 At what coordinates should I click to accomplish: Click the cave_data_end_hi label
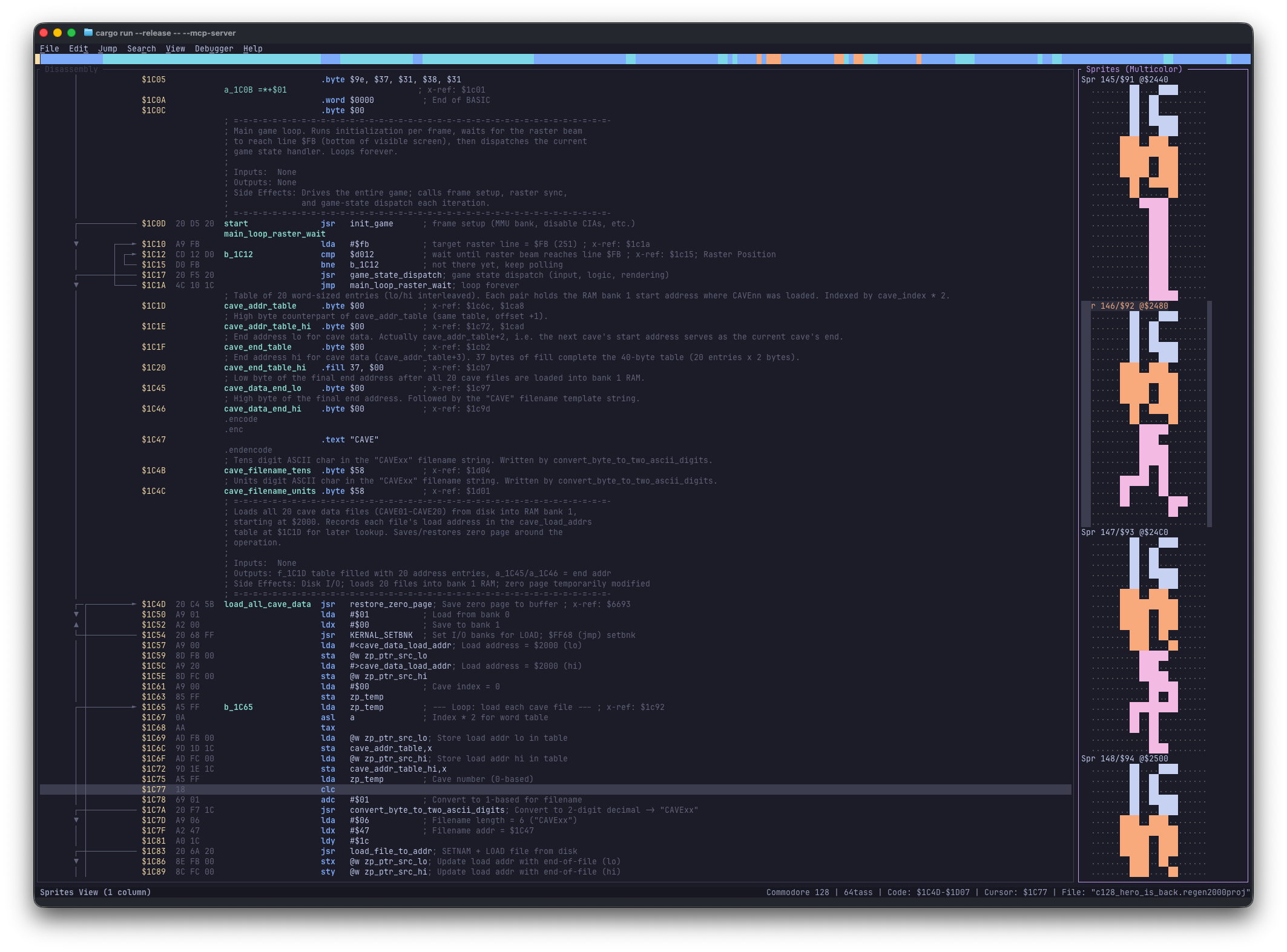262,409
